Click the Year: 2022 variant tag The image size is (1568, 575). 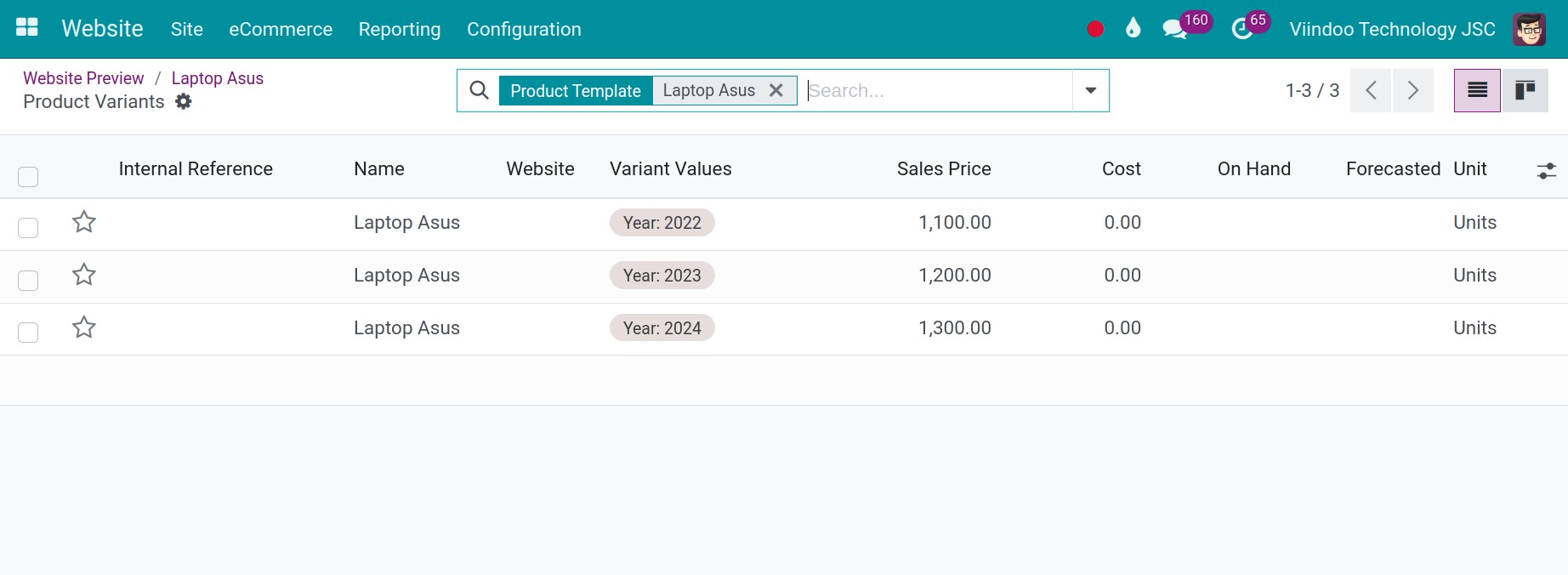point(662,223)
